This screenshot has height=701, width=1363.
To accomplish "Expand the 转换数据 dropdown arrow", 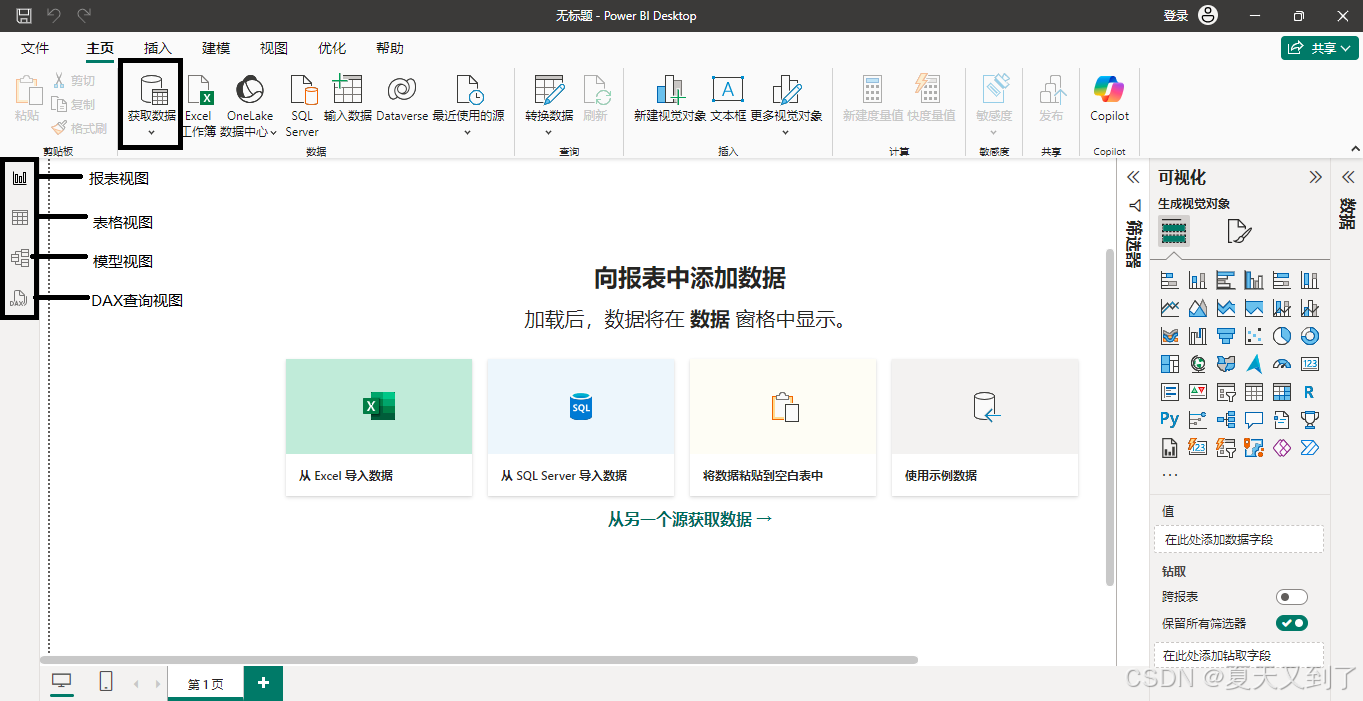I will tap(549, 132).
